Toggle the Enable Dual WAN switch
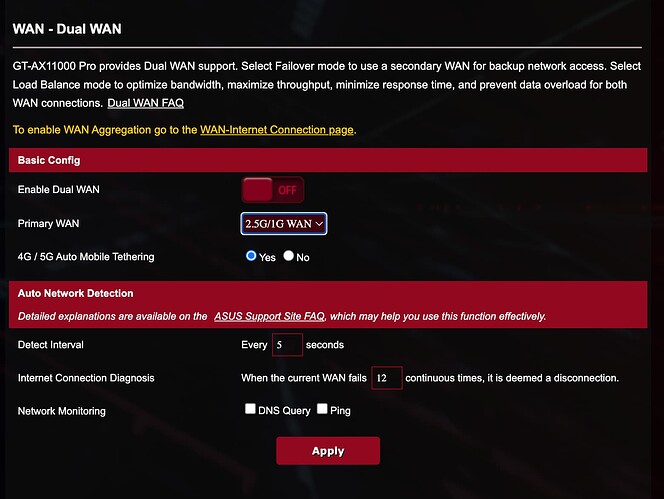The width and height of the screenshot is (664, 499). pos(272,190)
